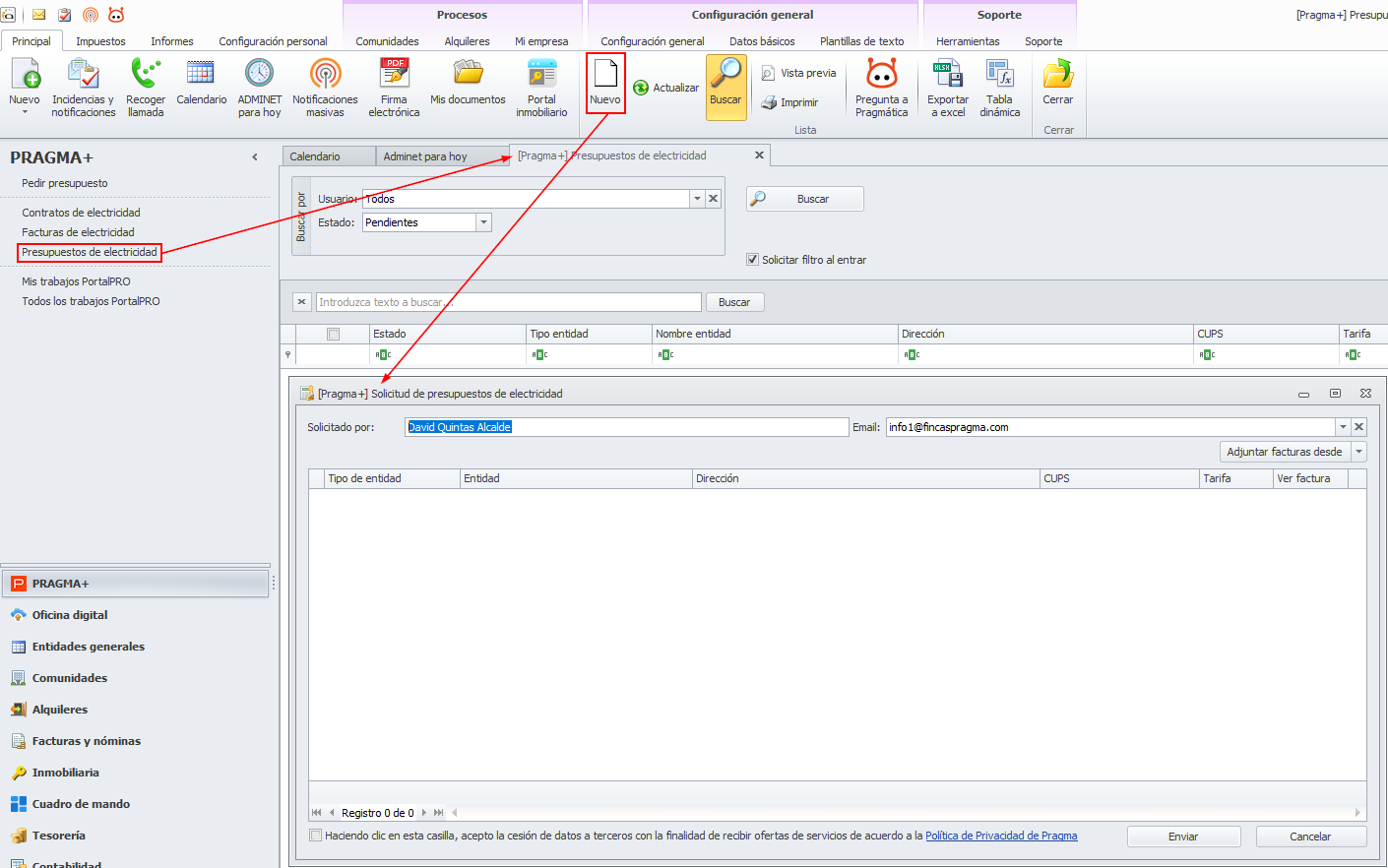
Task: Launch ADMINET para hoy
Action: (x=259, y=88)
